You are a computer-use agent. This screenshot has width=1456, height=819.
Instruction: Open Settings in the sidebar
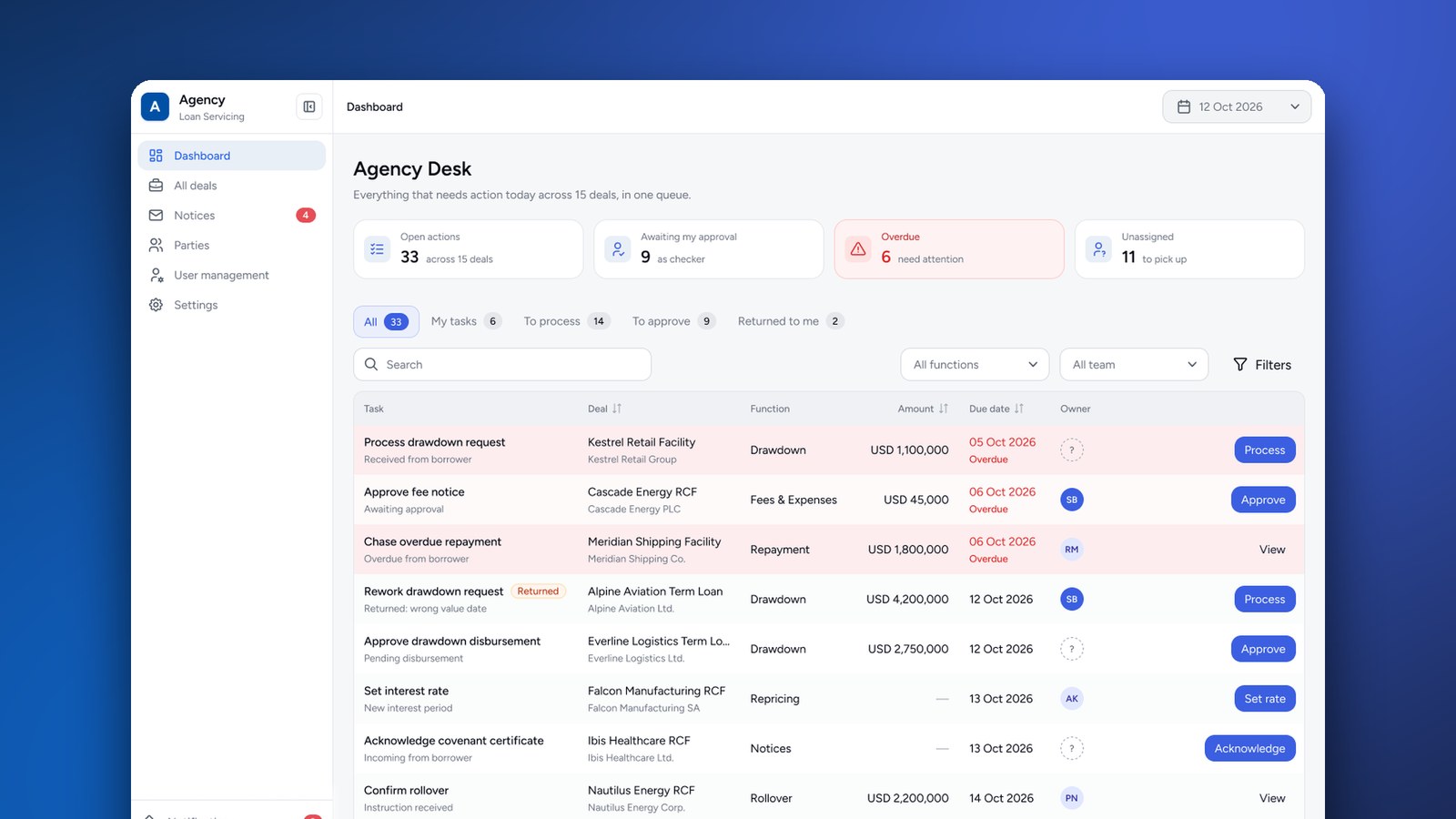pyautogui.click(x=232, y=305)
